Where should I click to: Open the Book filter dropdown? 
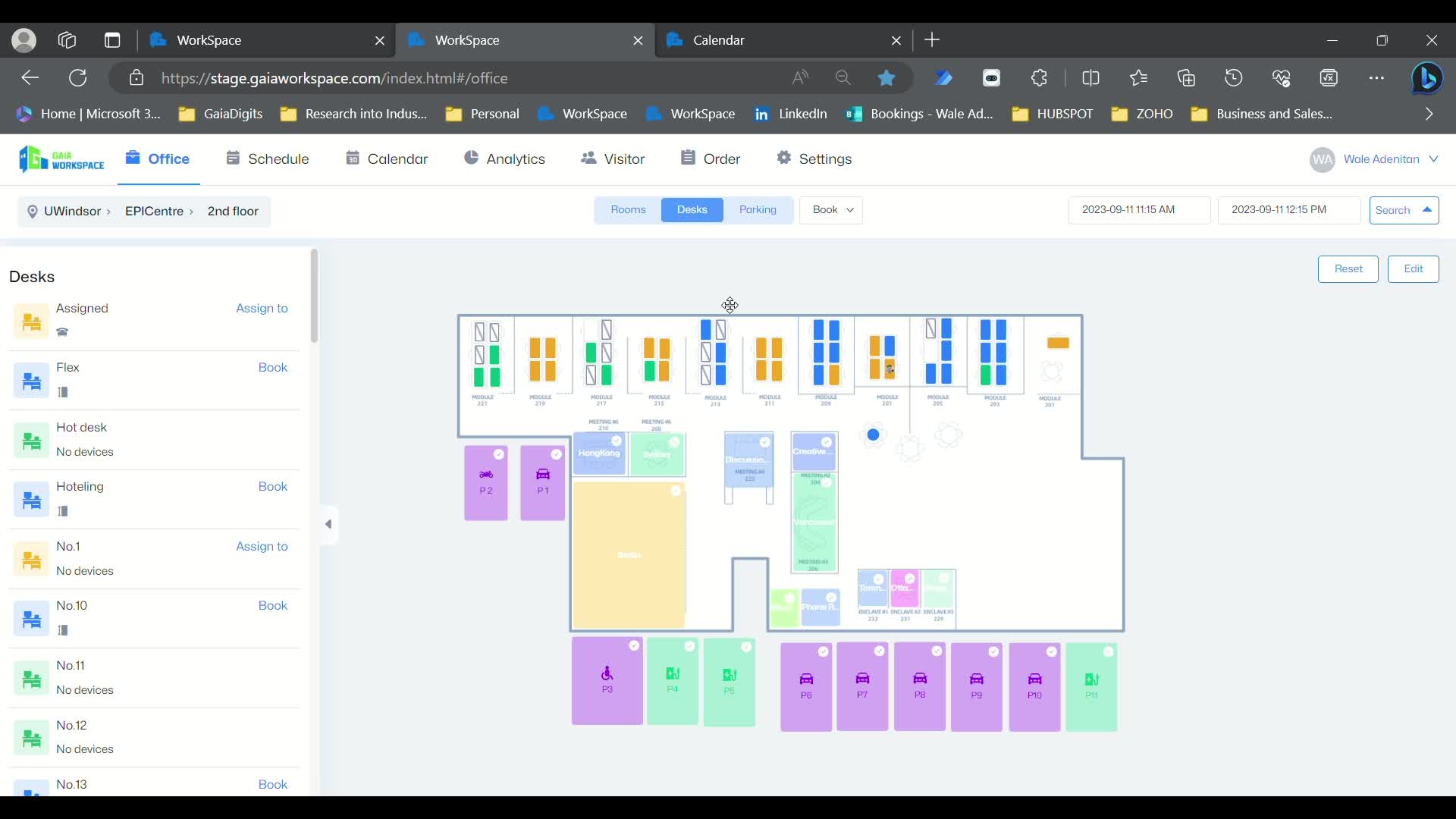pyautogui.click(x=831, y=210)
